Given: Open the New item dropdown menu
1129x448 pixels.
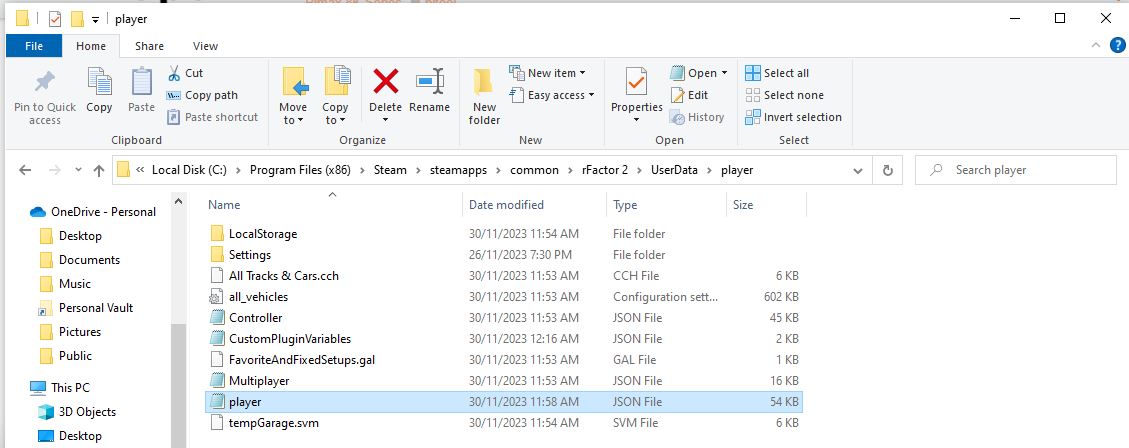Looking at the screenshot, I should coord(547,73).
